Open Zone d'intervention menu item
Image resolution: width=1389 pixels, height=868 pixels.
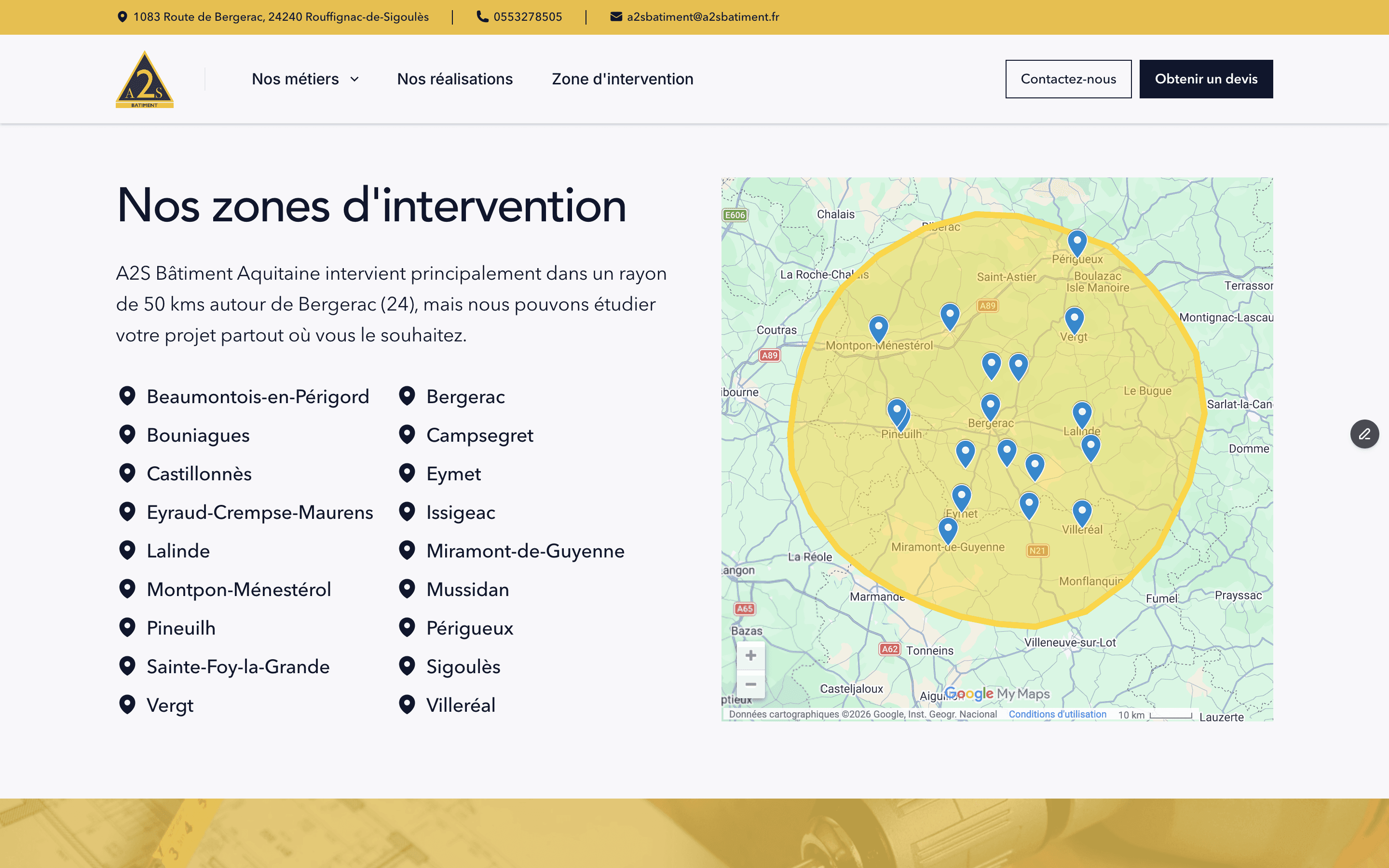pyautogui.click(x=622, y=79)
